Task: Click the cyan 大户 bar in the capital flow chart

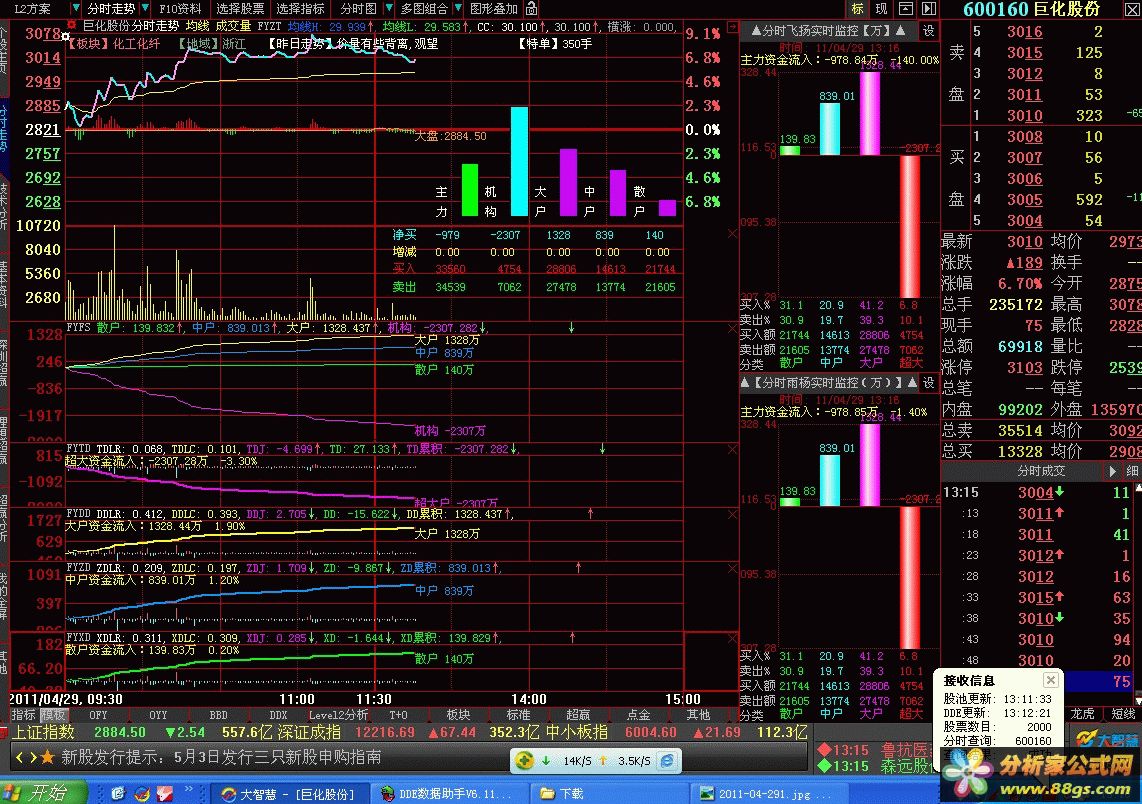Action: point(519,161)
